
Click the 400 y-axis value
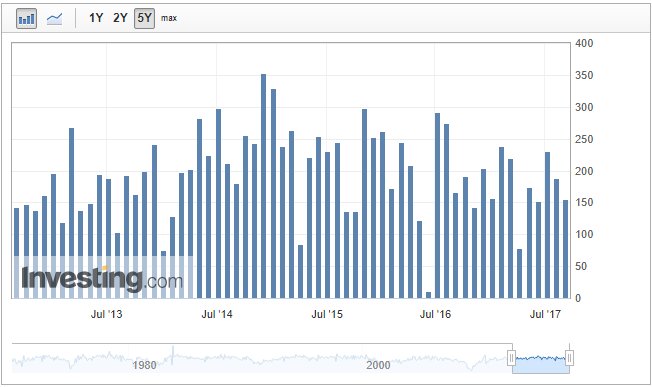pos(584,43)
